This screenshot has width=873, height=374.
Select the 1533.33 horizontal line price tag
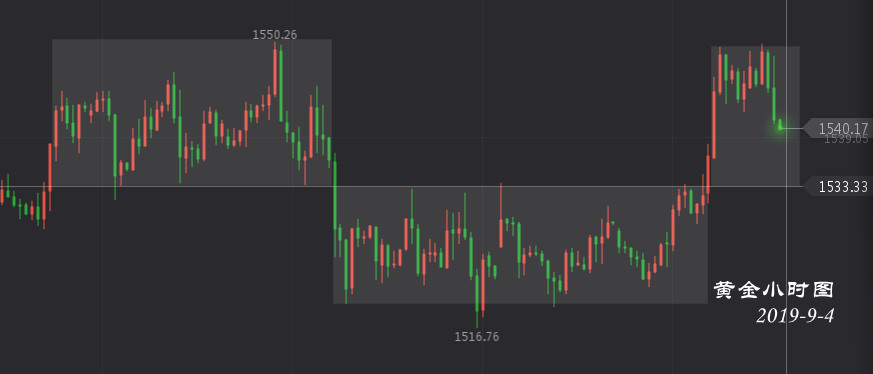tap(837, 187)
